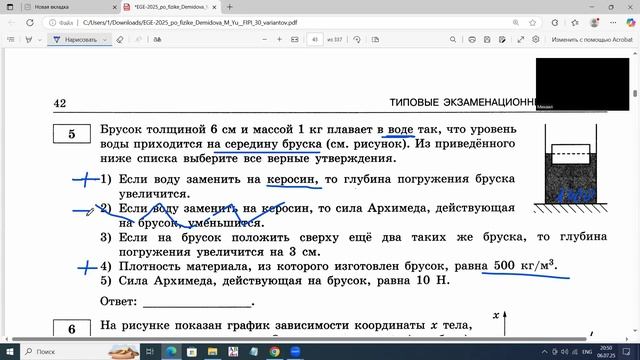
Task: Open the favorites list button
Action: [575, 23]
